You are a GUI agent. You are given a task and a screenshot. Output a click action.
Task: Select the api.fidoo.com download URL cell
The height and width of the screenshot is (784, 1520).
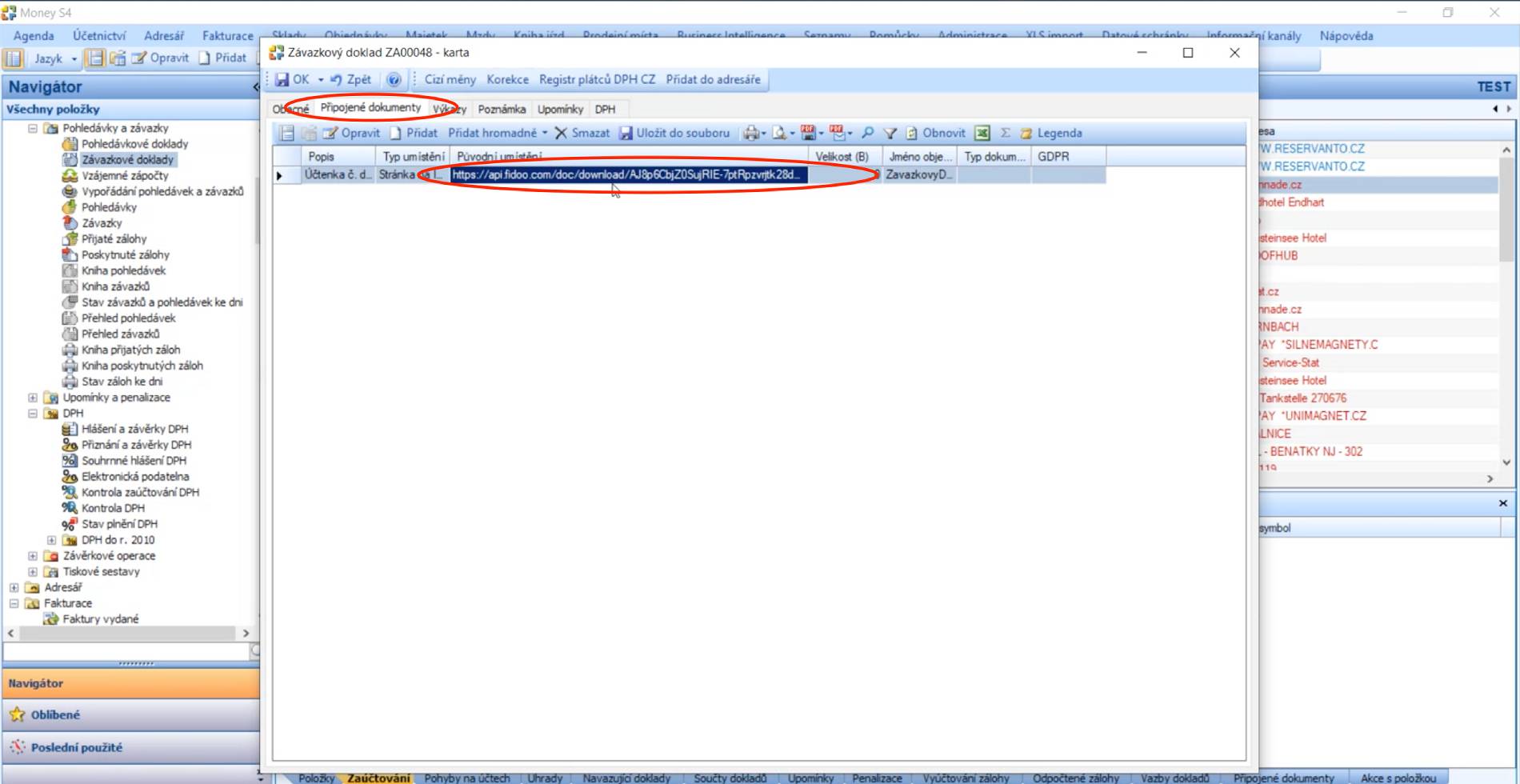pos(629,174)
